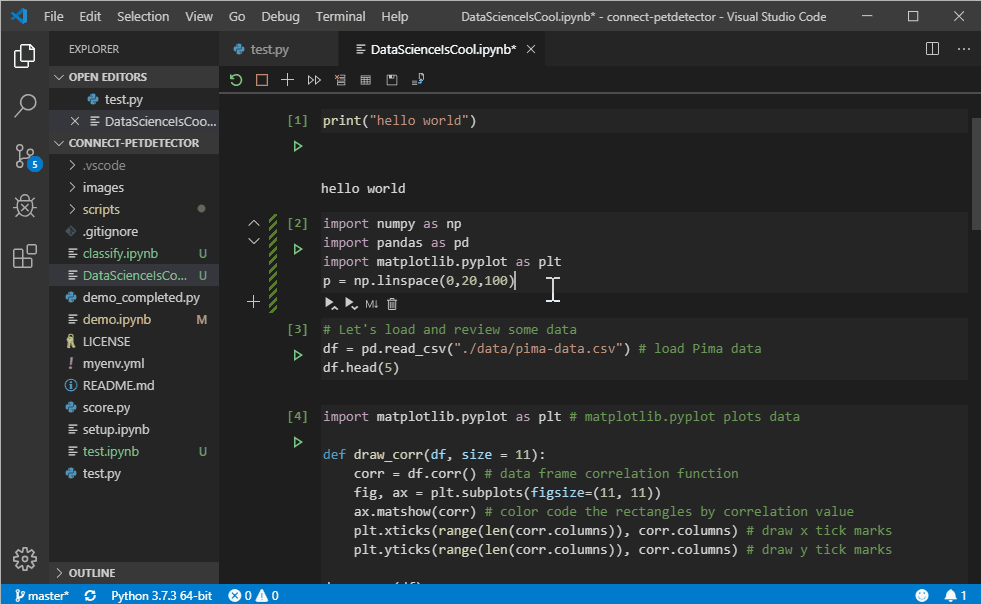The height and width of the screenshot is (604, 981).
Task: Restart the Jupyter kernel in notebook toolbar
Action: [236, 80]
